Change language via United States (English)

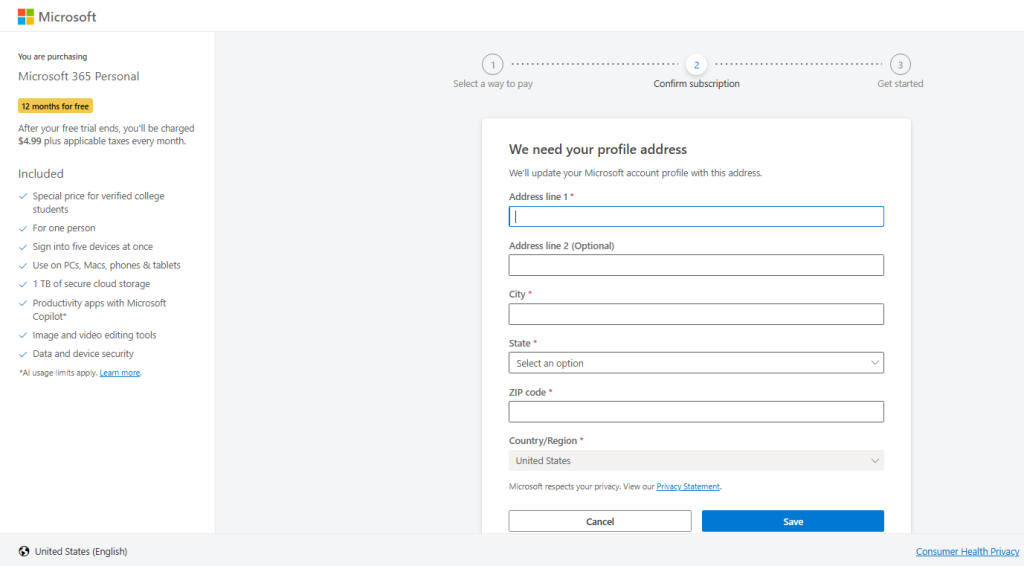click(x=81, y=551)
